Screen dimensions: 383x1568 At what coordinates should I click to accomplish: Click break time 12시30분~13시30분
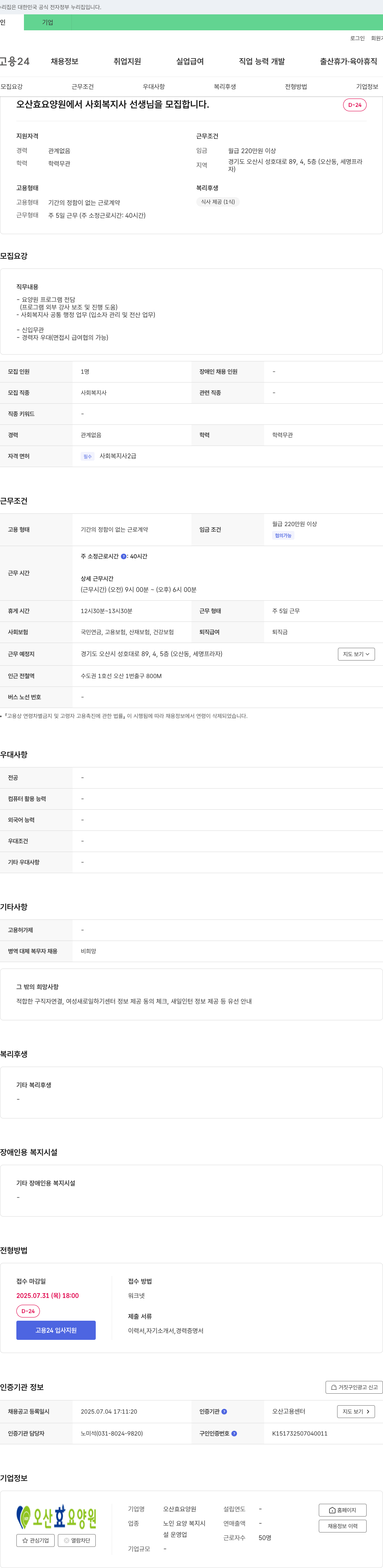pyautogui.click(x=107, y=611)
